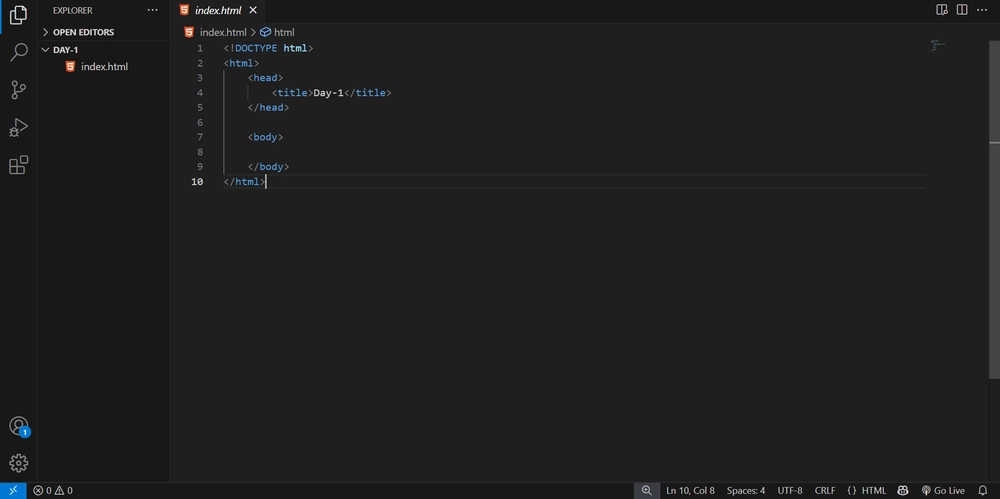The width and height of the screenshot is (1000, 499).
Task: Open editor More Actions ellipsis
Action: tap(983, 10)
